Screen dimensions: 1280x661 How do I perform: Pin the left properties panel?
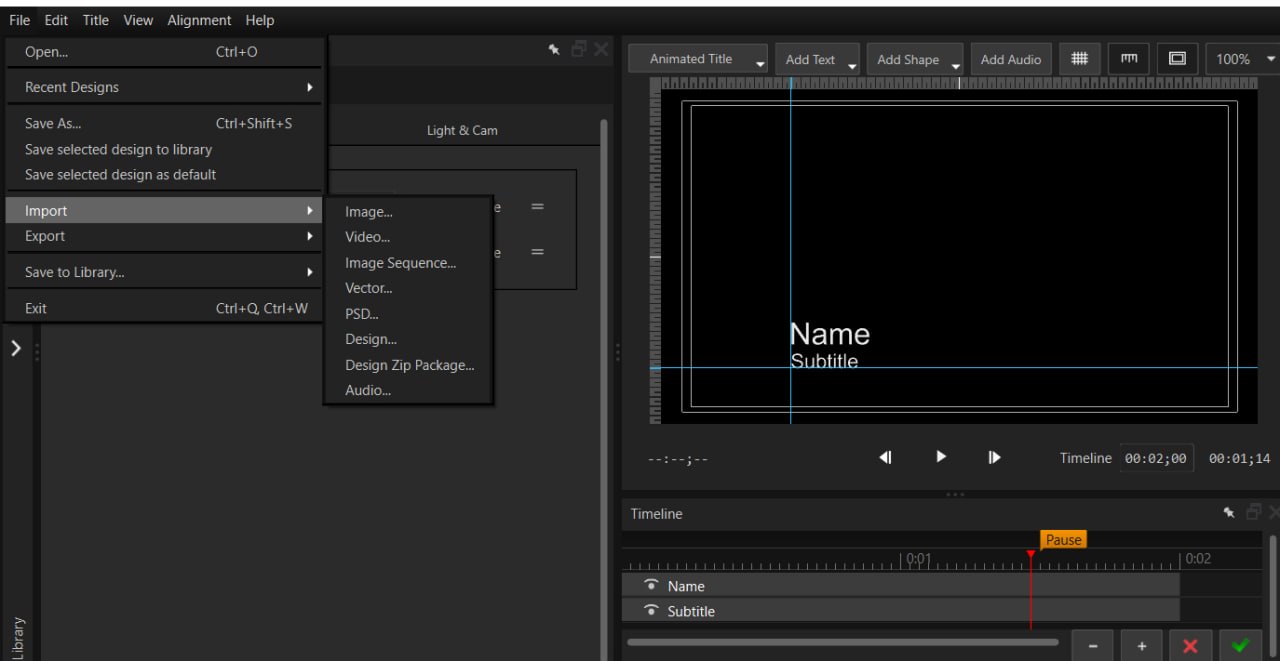[x=554, y=49]
